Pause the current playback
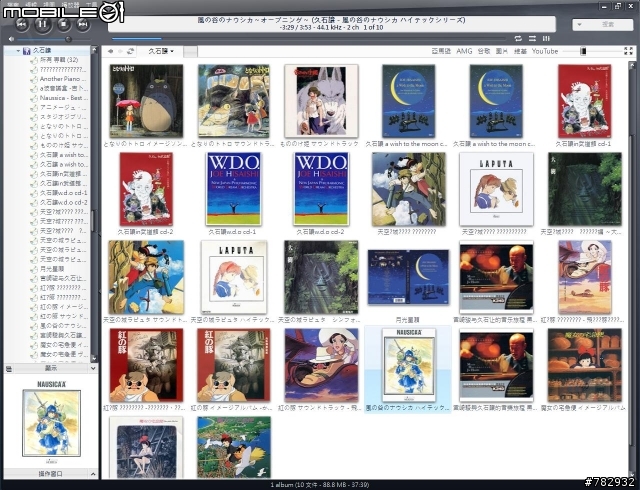Image resolution: width=640 pixels, height=490 pixels. pyautogui.click(x=42, y=24)
